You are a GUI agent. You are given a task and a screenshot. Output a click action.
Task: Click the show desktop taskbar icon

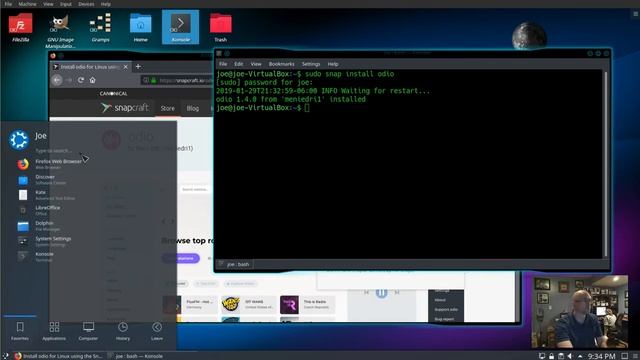(x=624, y=356)
